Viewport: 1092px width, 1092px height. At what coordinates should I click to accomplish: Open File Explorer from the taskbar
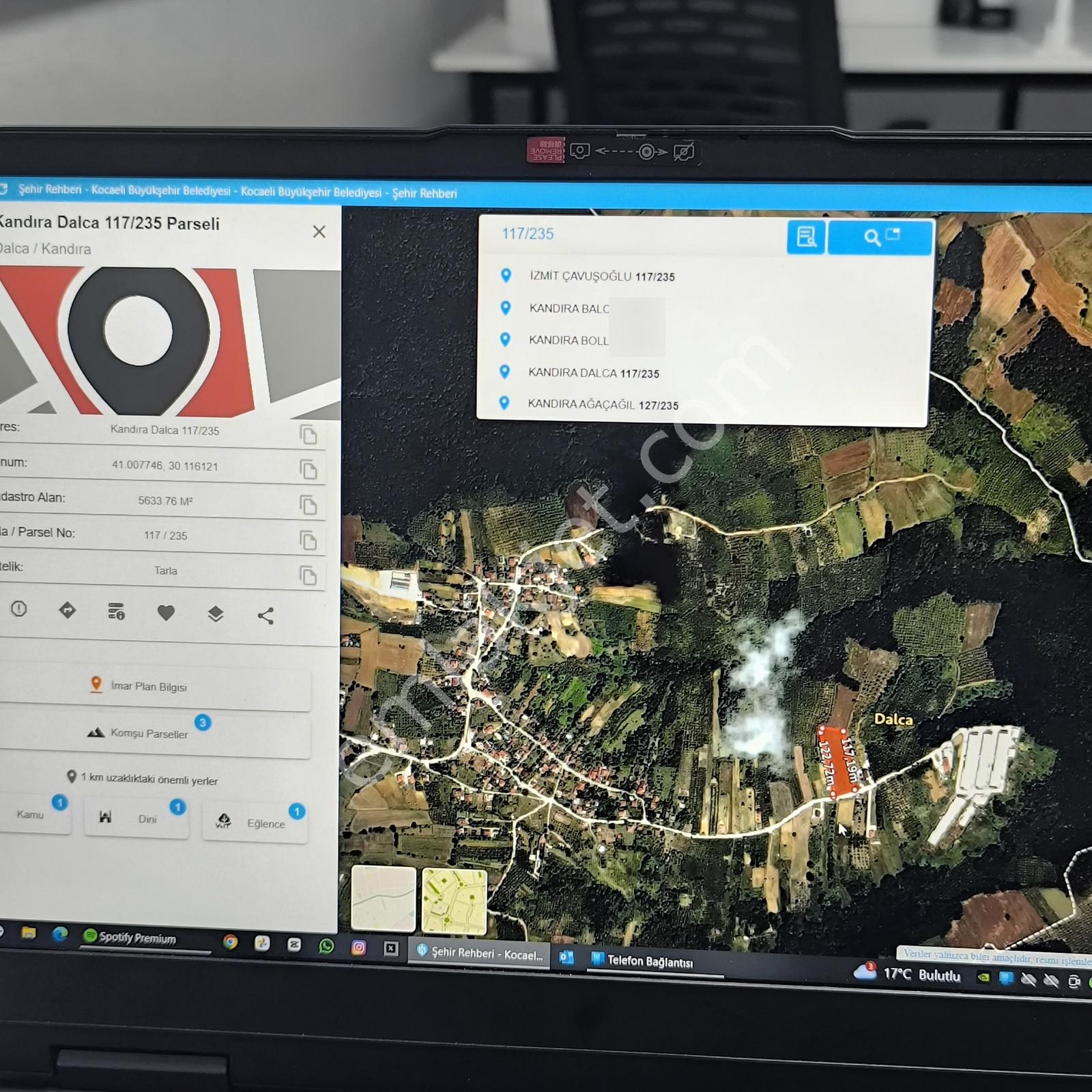[x=28, y=932]
